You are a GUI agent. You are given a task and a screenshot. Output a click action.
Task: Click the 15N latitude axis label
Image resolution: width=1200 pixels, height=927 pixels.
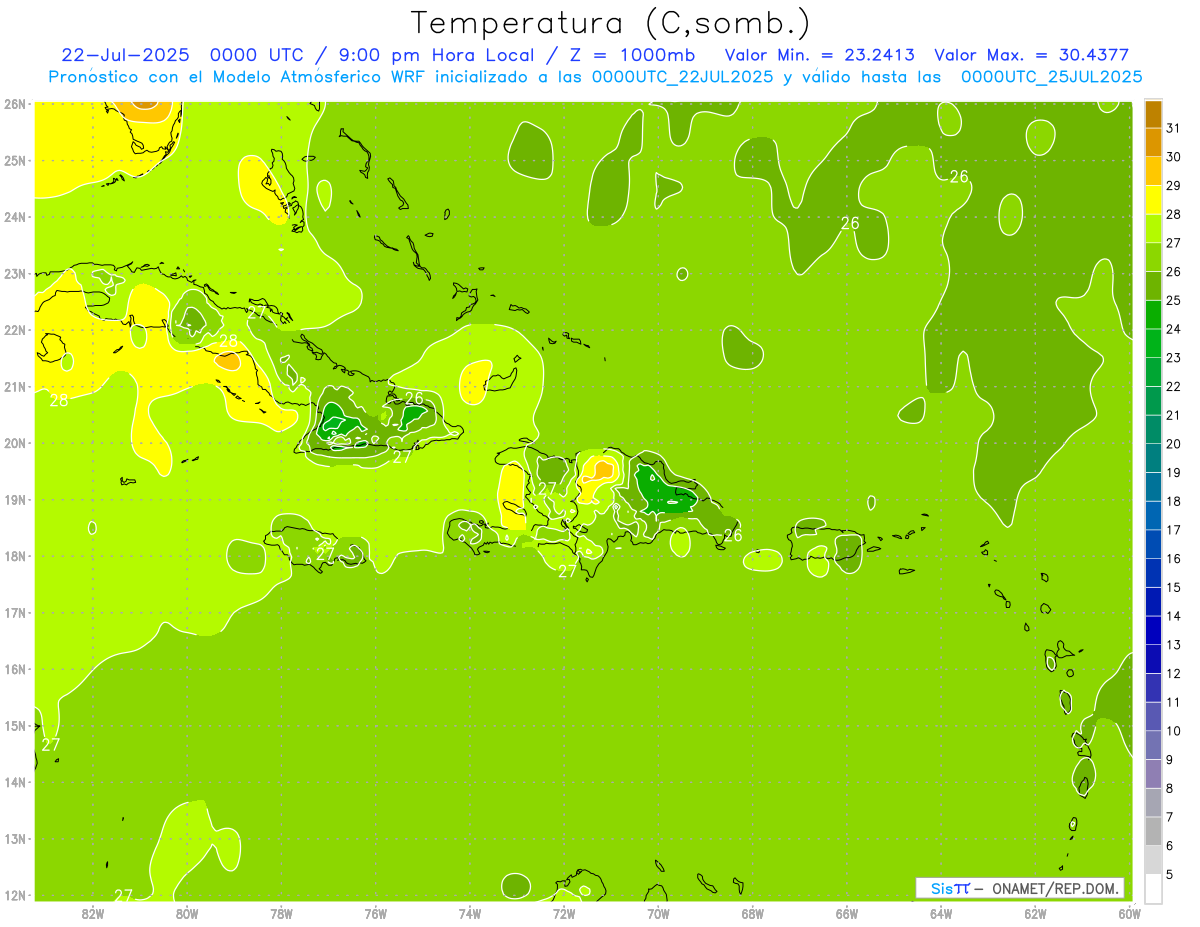pyautogui.click(x=15, y=726)
